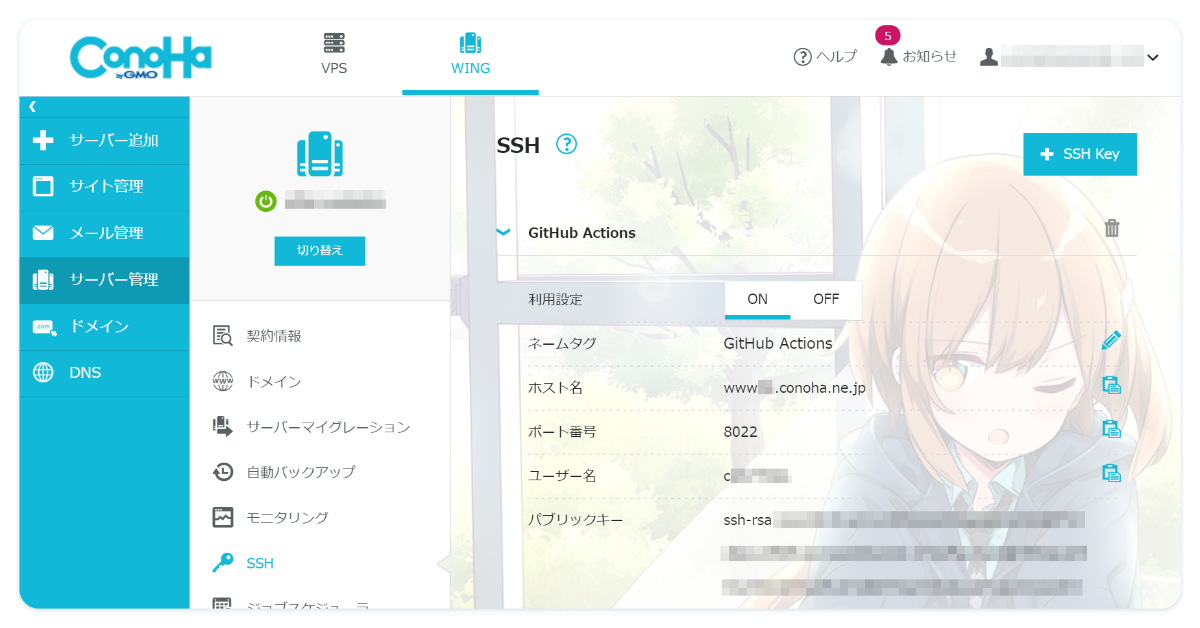Set 利用設定 to OFF
Viewport: 1200px width, 628px height.
point(826,299)
